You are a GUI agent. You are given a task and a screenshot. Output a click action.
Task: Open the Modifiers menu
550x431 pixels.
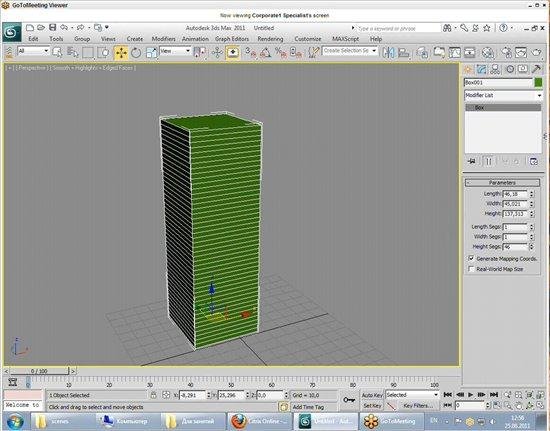click(x=163, y=39)
